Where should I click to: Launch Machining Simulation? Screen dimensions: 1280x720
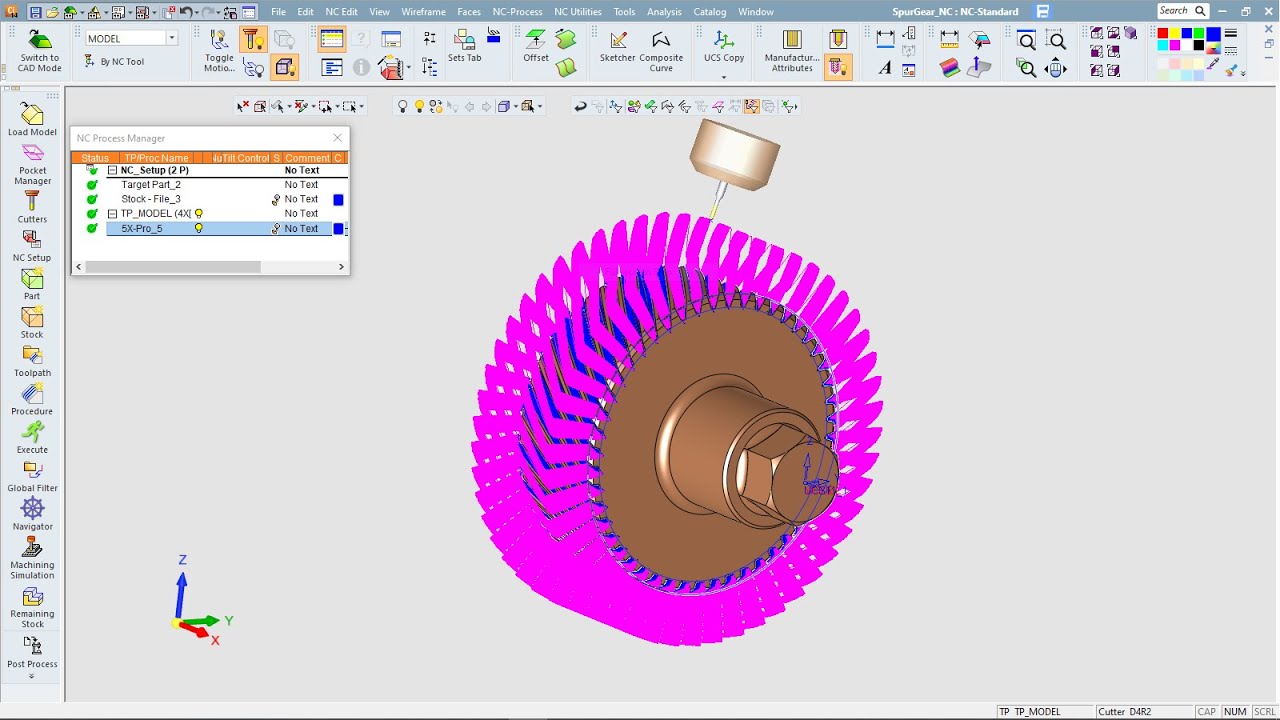tap(32, 548)
